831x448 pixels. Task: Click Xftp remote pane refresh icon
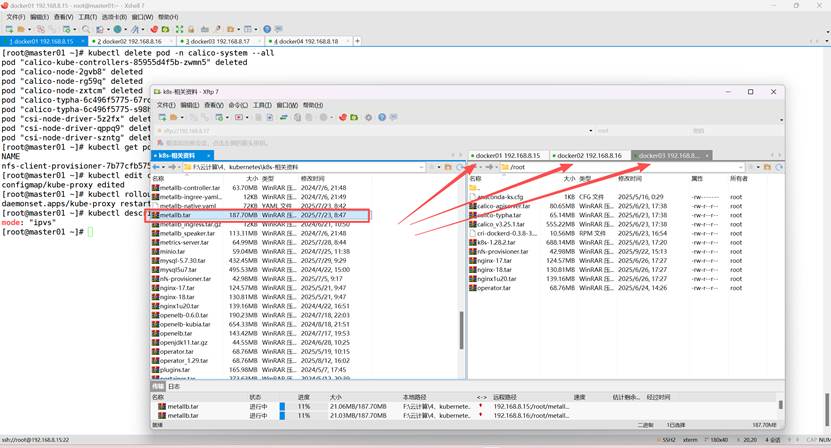pos(779,167)
